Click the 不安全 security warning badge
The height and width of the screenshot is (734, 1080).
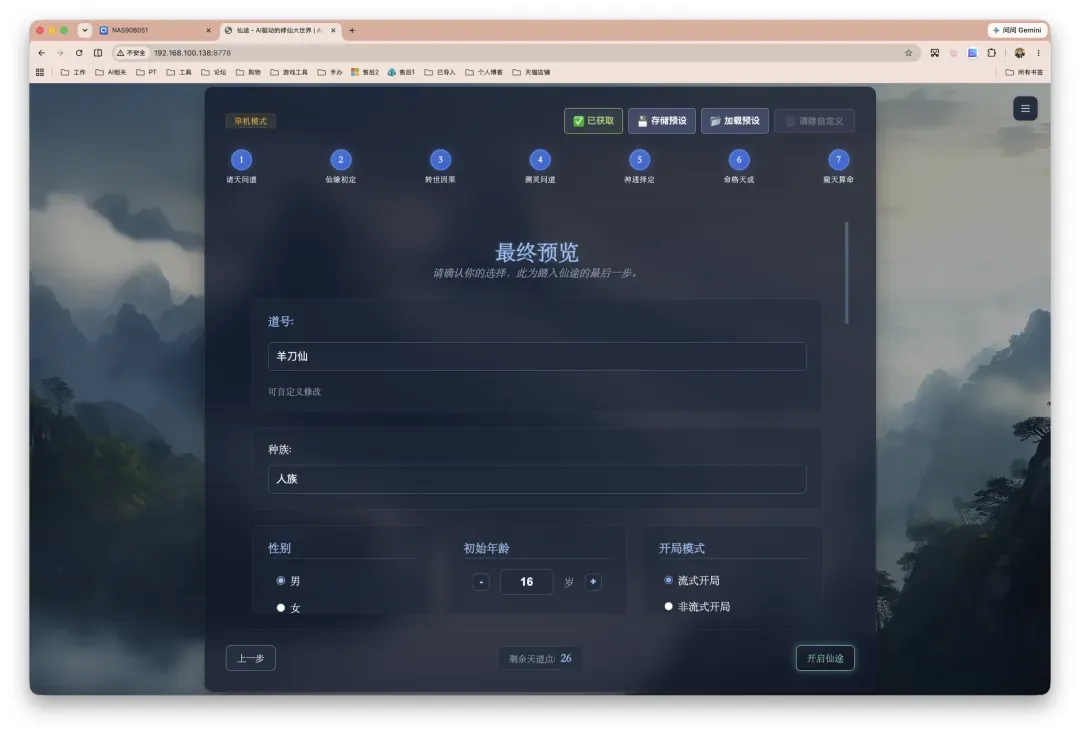click(131, 53)
